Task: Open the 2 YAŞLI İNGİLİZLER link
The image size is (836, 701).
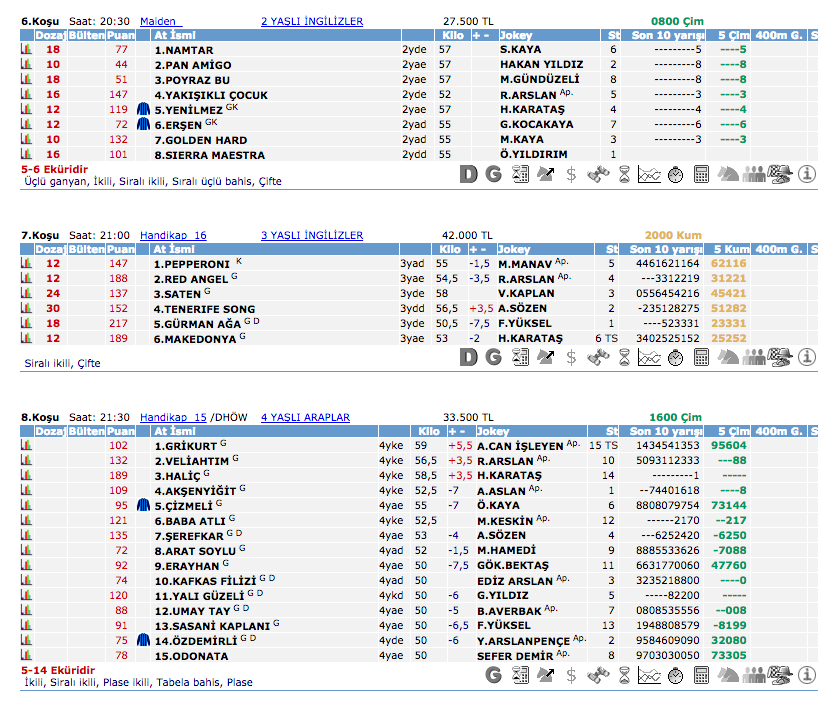Action: click(x=311, y=20)
